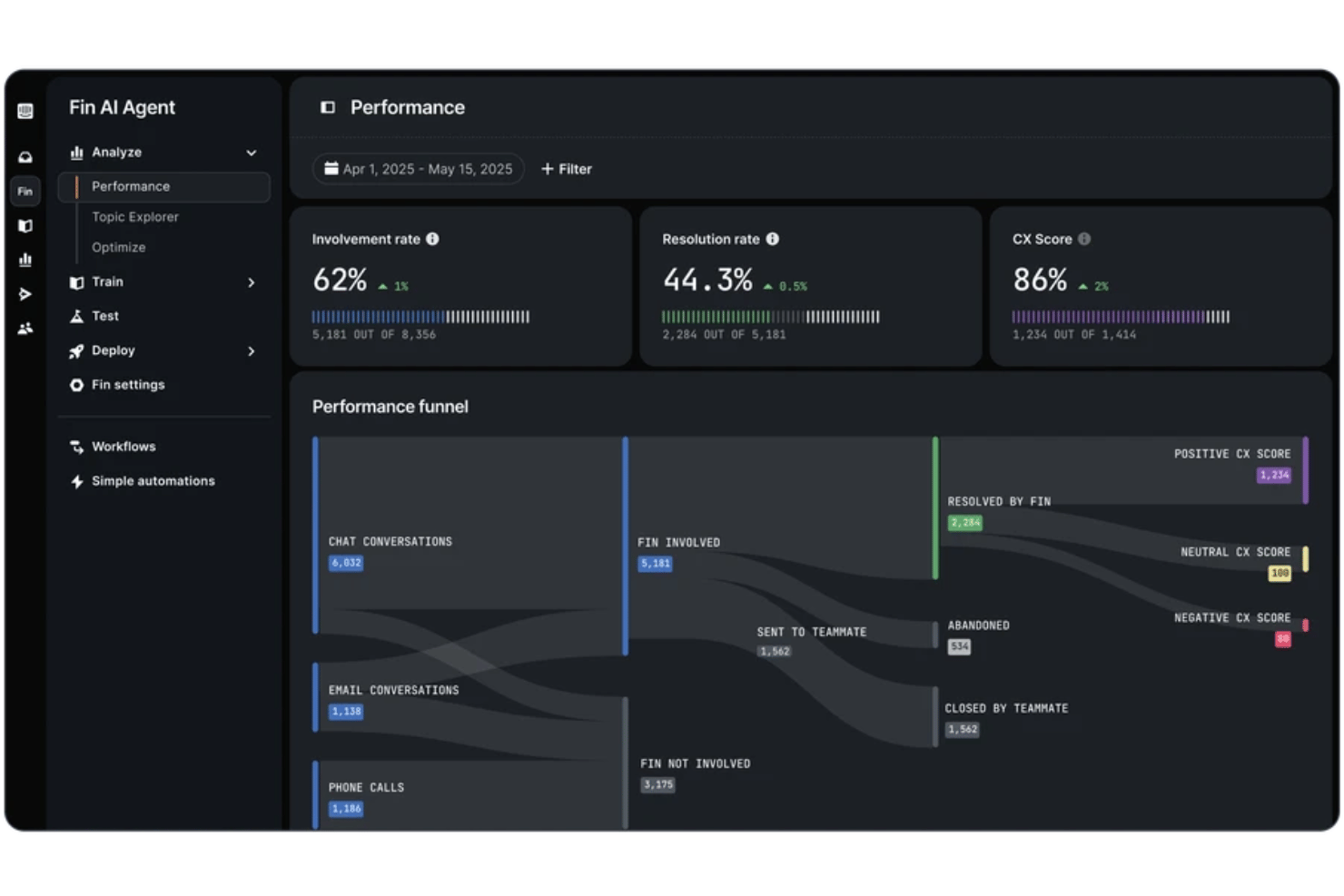Click the 6,032 chat conversations count badge
The height and width of the screenshot is (896, 1344).
pyautogui.click(x=346, y=564)
